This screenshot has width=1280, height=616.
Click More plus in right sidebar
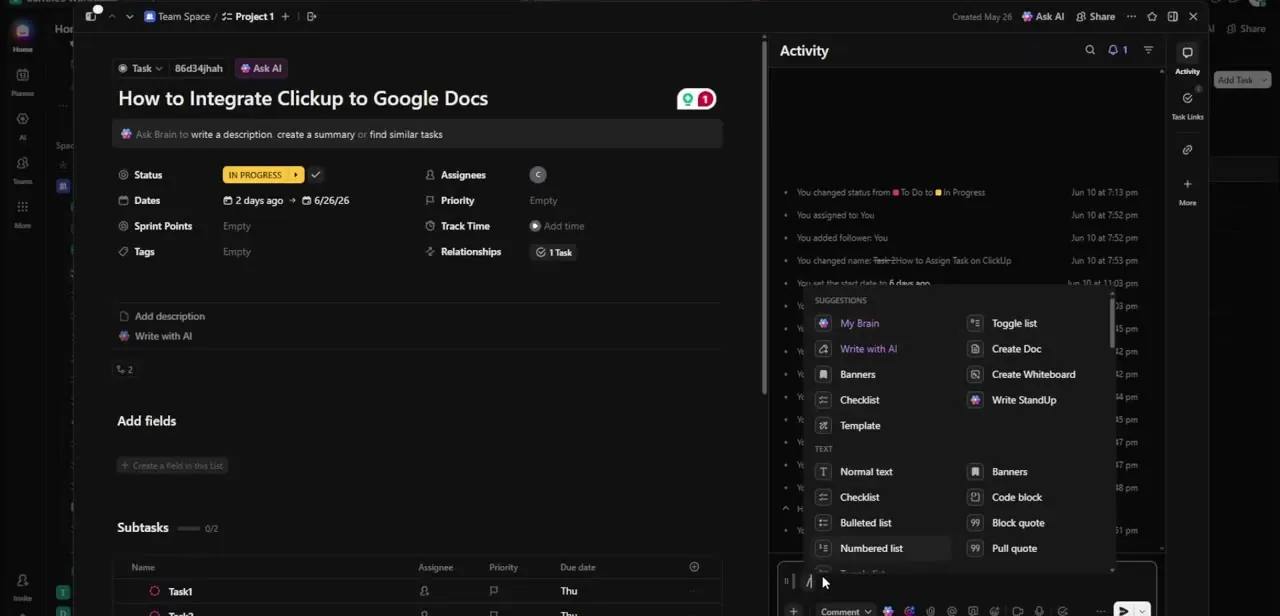coord(1187,191)
